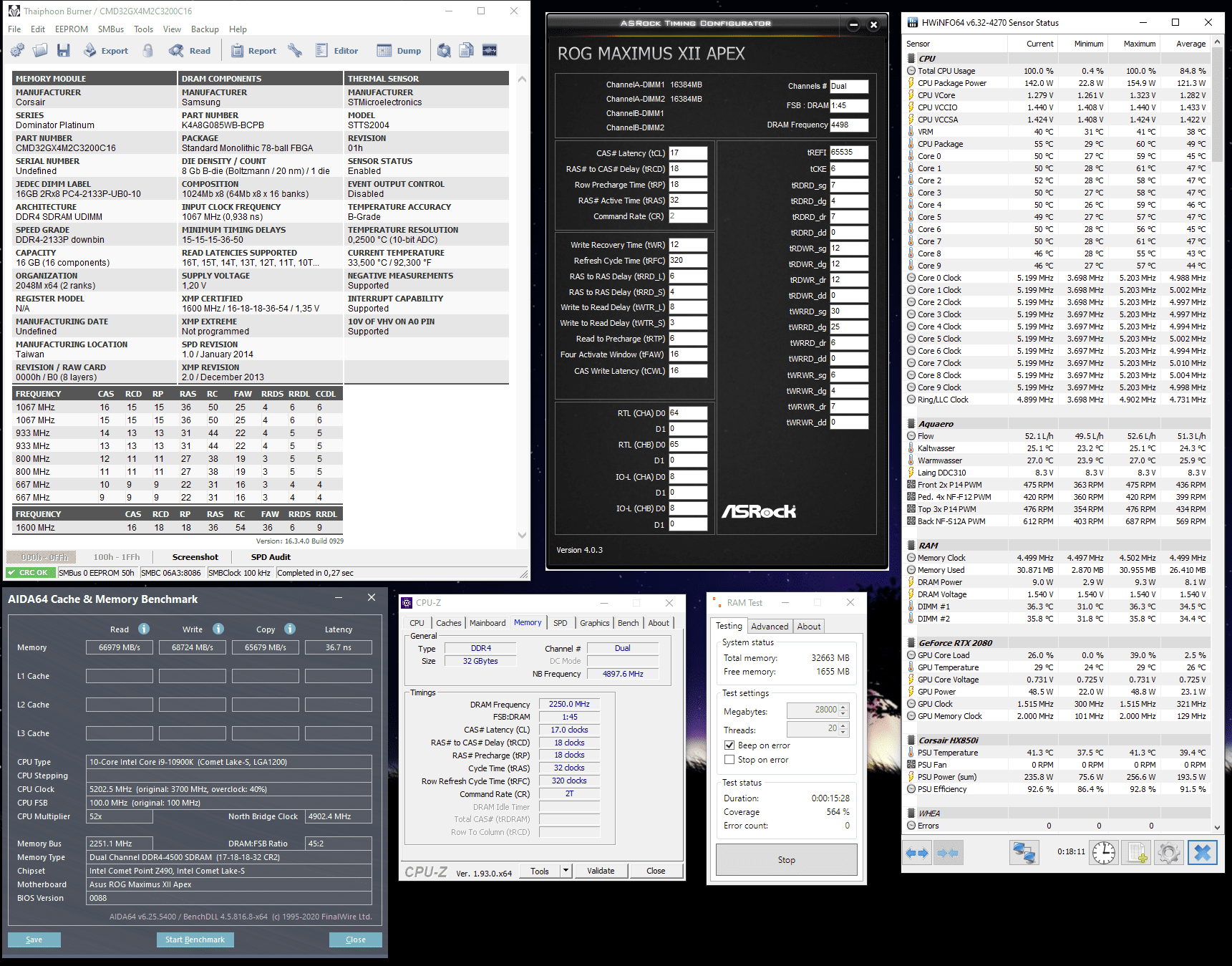Switch to the Mainboard tab in CPU-Z
Screen dimensions: 1232x966
pos(488,623)
